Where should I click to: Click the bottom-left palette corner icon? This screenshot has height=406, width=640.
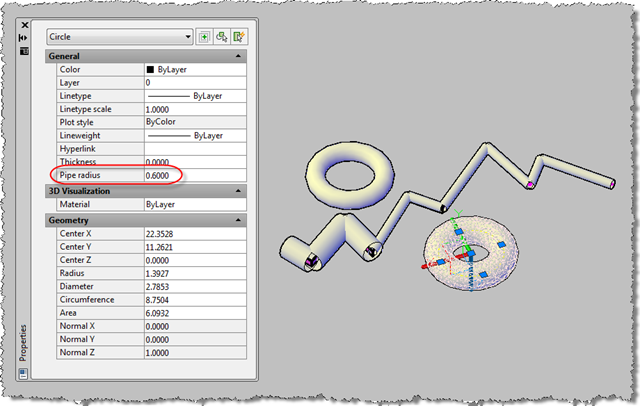[x=24, y=373]
